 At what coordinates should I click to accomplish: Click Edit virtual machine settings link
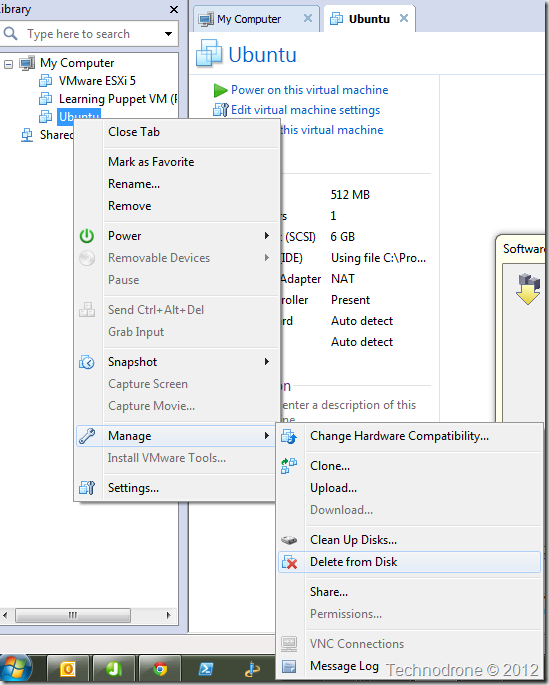click(305, 110)
